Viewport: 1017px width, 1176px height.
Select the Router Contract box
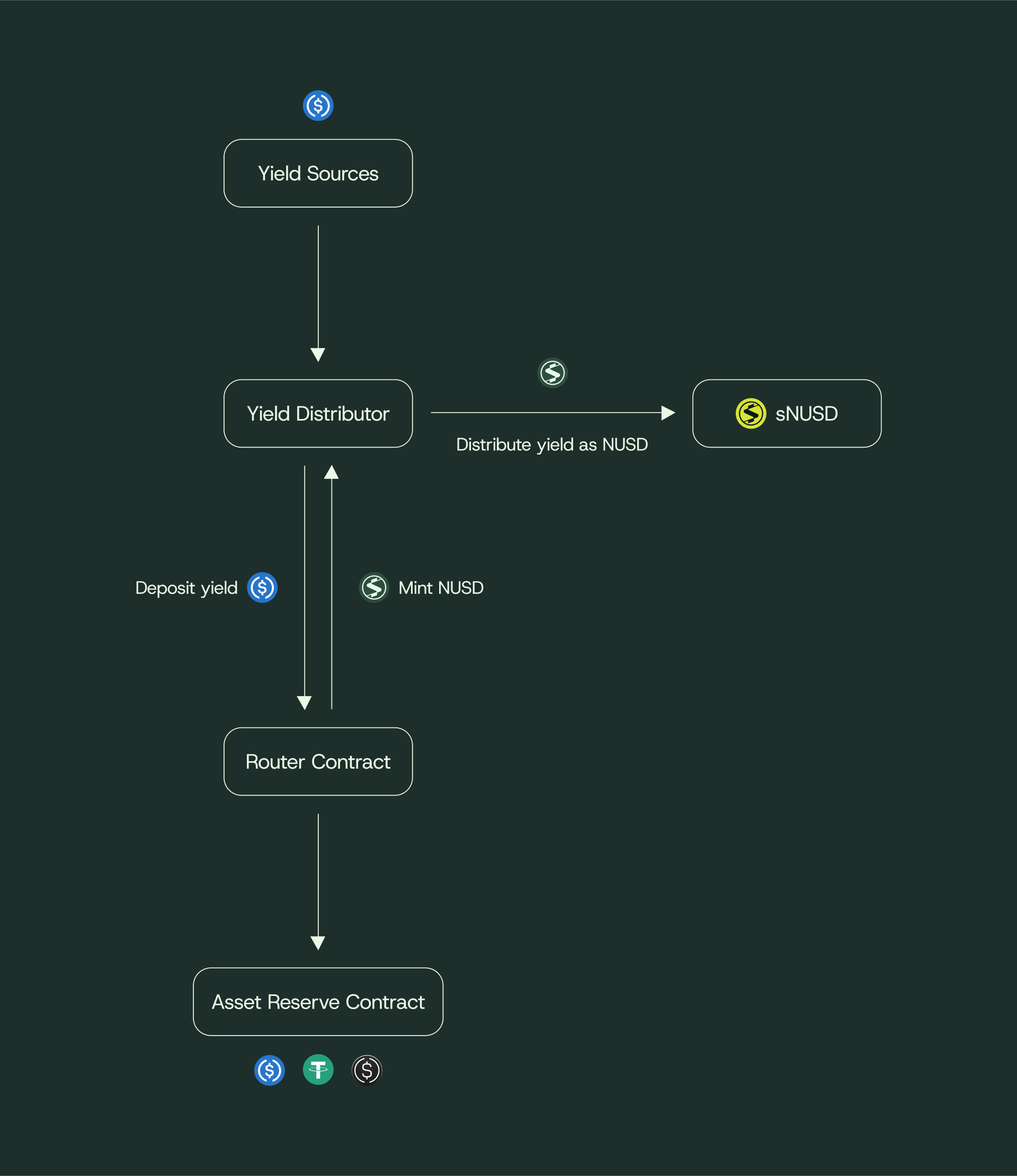click(318, 761)
